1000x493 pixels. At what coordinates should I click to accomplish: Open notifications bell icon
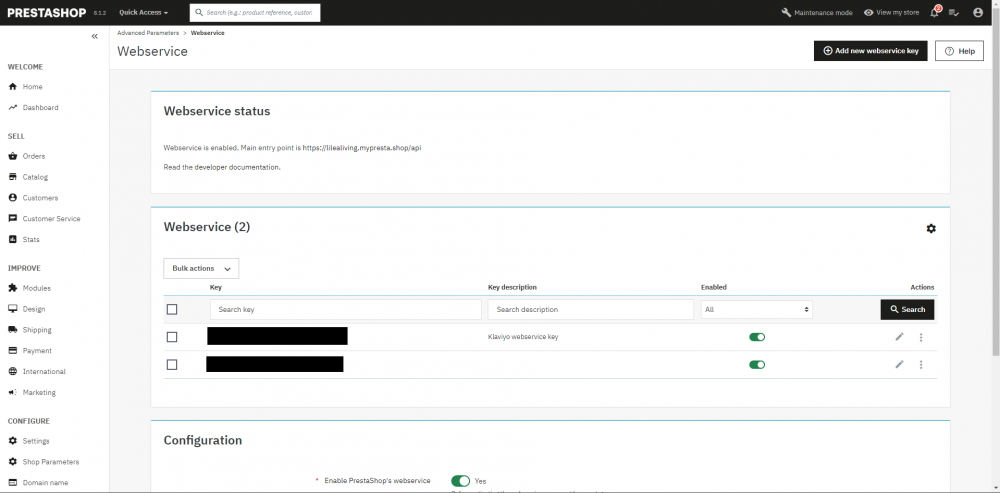(x=934, y=13)
